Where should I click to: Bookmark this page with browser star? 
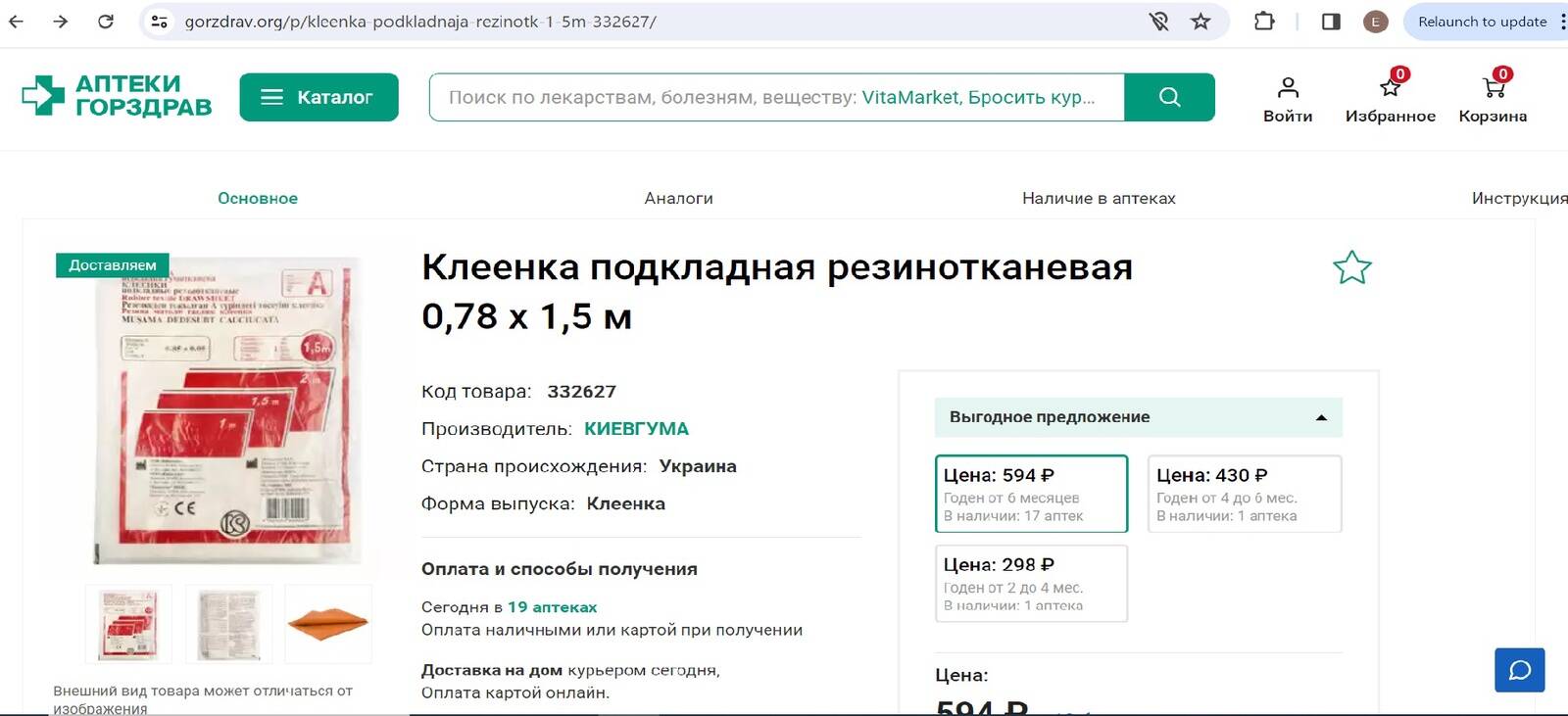tap(1200, 22)
